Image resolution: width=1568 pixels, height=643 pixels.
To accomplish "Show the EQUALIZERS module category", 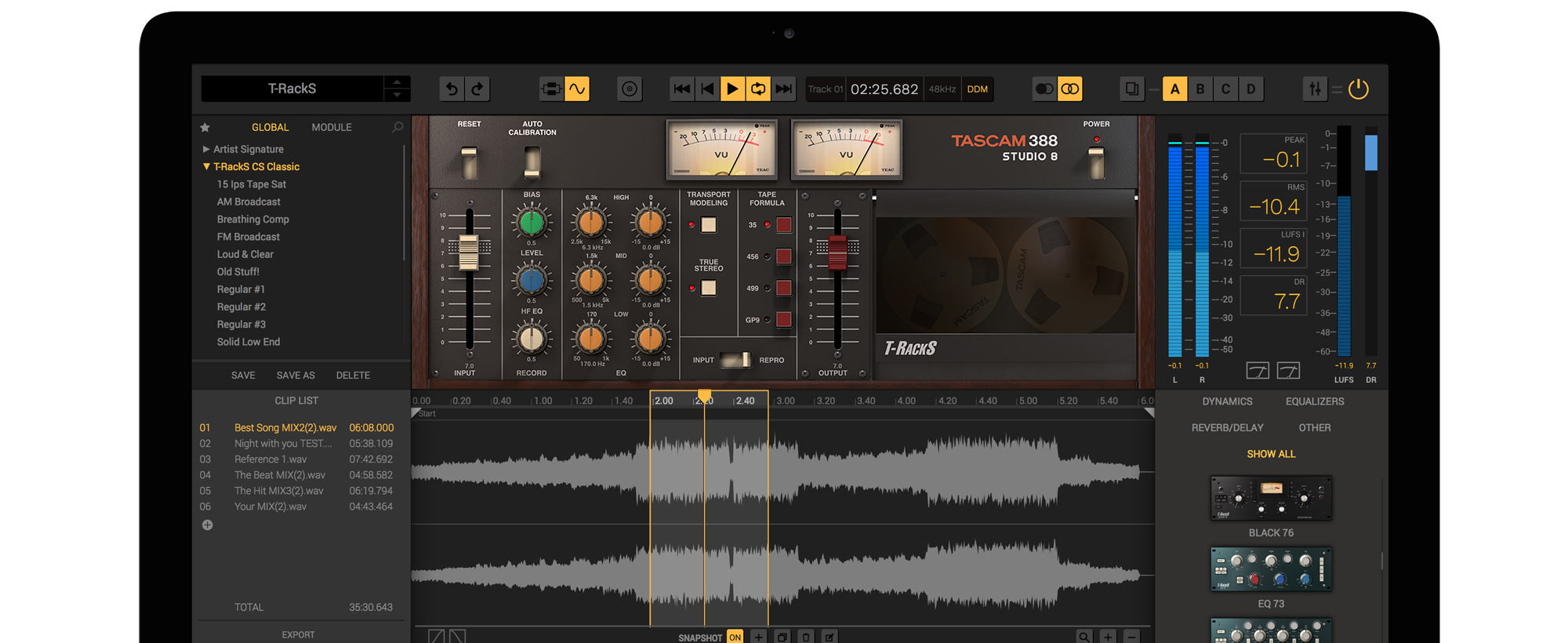I will (x=1315, y=401).
